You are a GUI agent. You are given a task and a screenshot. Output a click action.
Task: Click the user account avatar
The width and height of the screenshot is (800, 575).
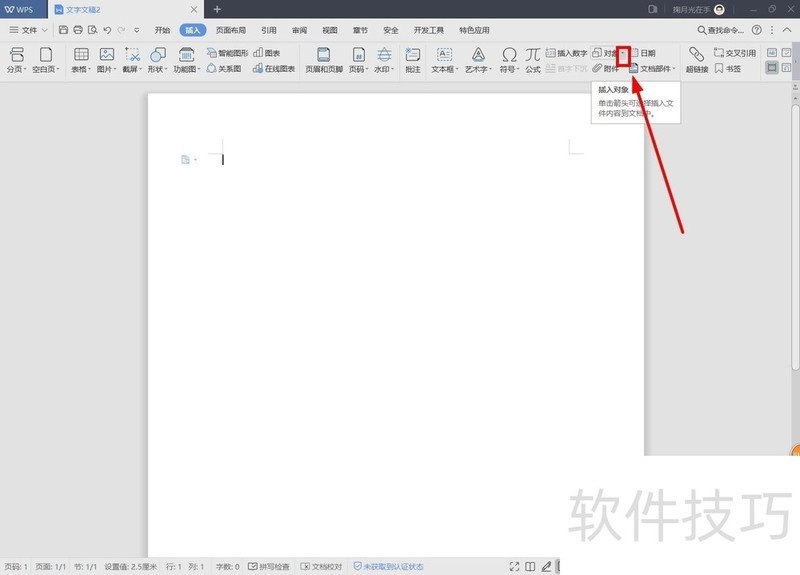pyautogui.click(x=719, y=10)
